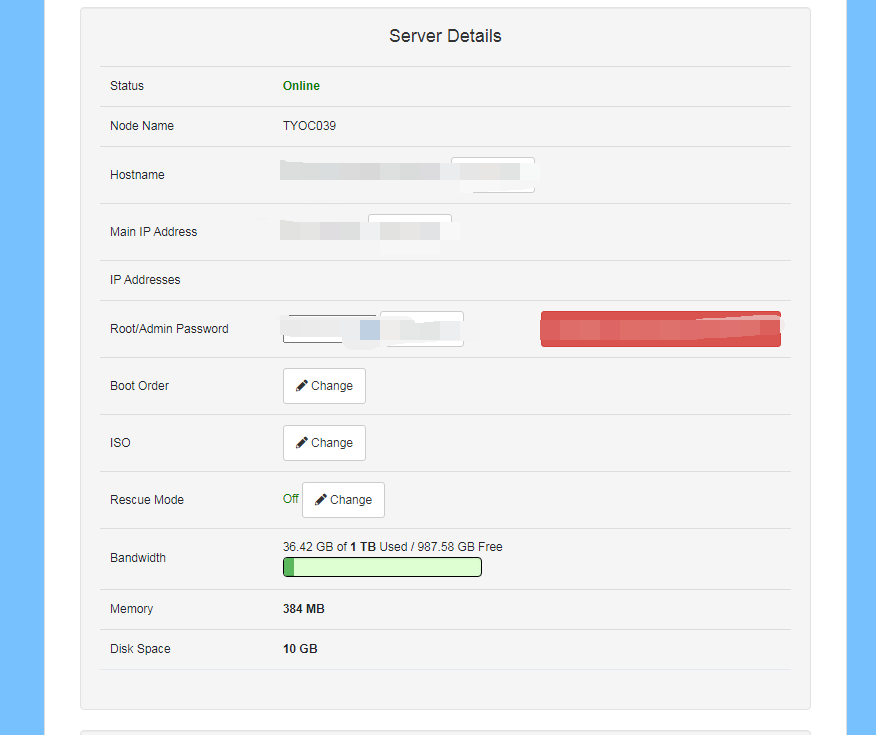Click the Server Details heading
Viewport: 876px width, 735px height.
(x=445, y=36)
